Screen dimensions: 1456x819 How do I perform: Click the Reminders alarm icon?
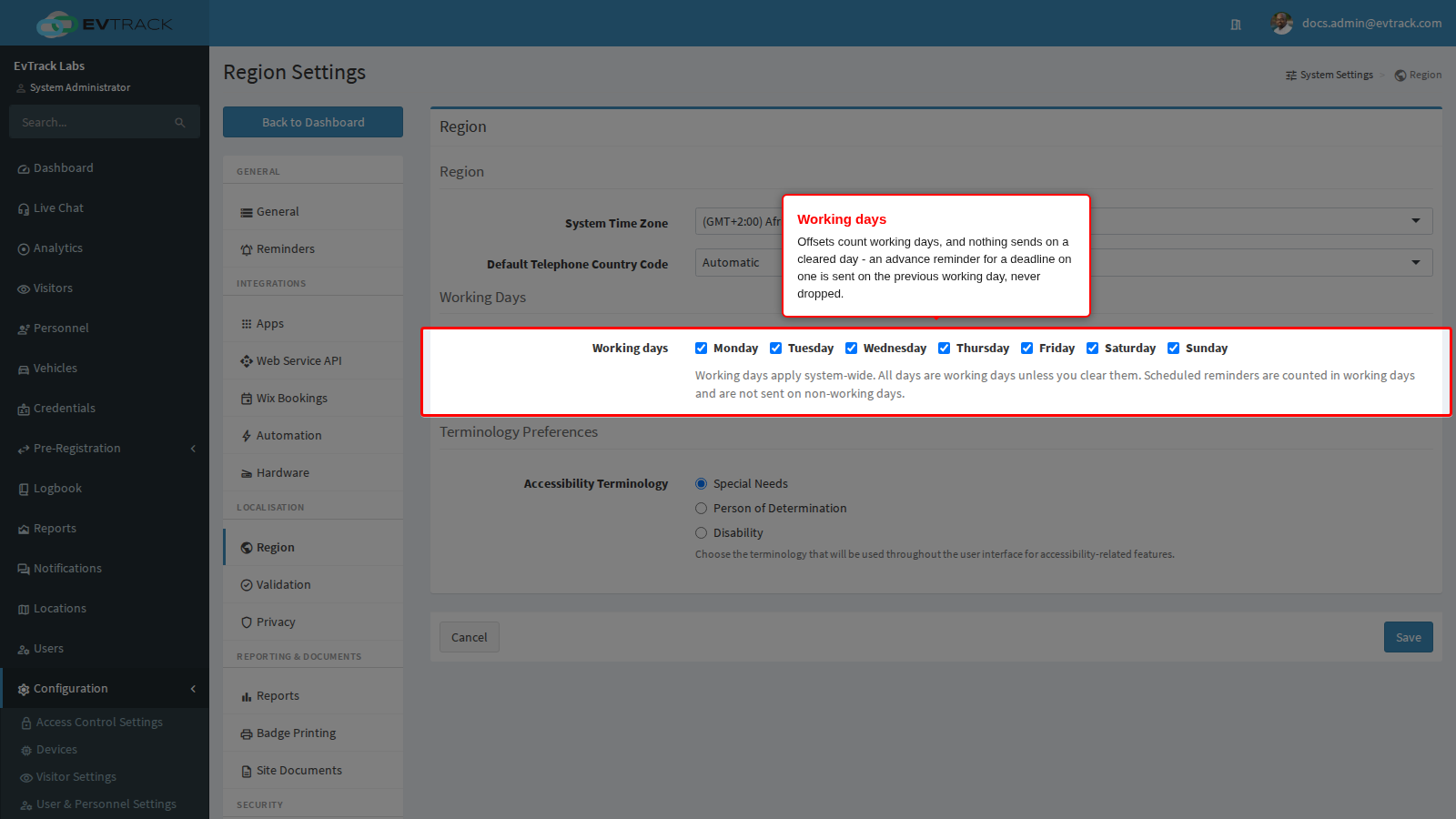point(247,249)
